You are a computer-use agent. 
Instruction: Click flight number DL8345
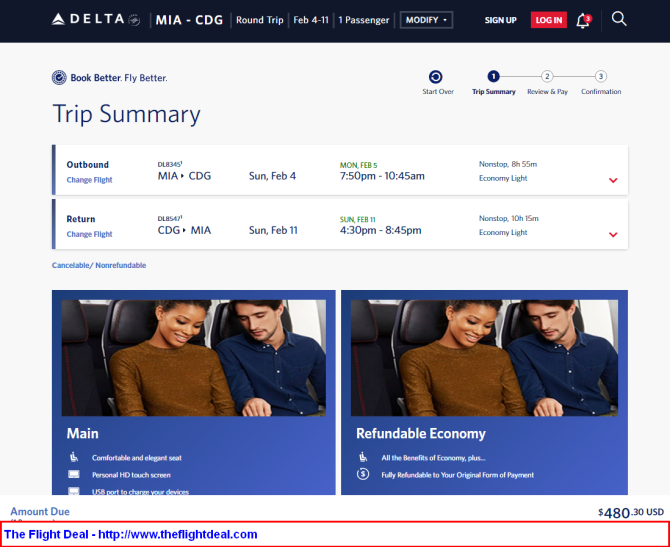pos(170,164)
